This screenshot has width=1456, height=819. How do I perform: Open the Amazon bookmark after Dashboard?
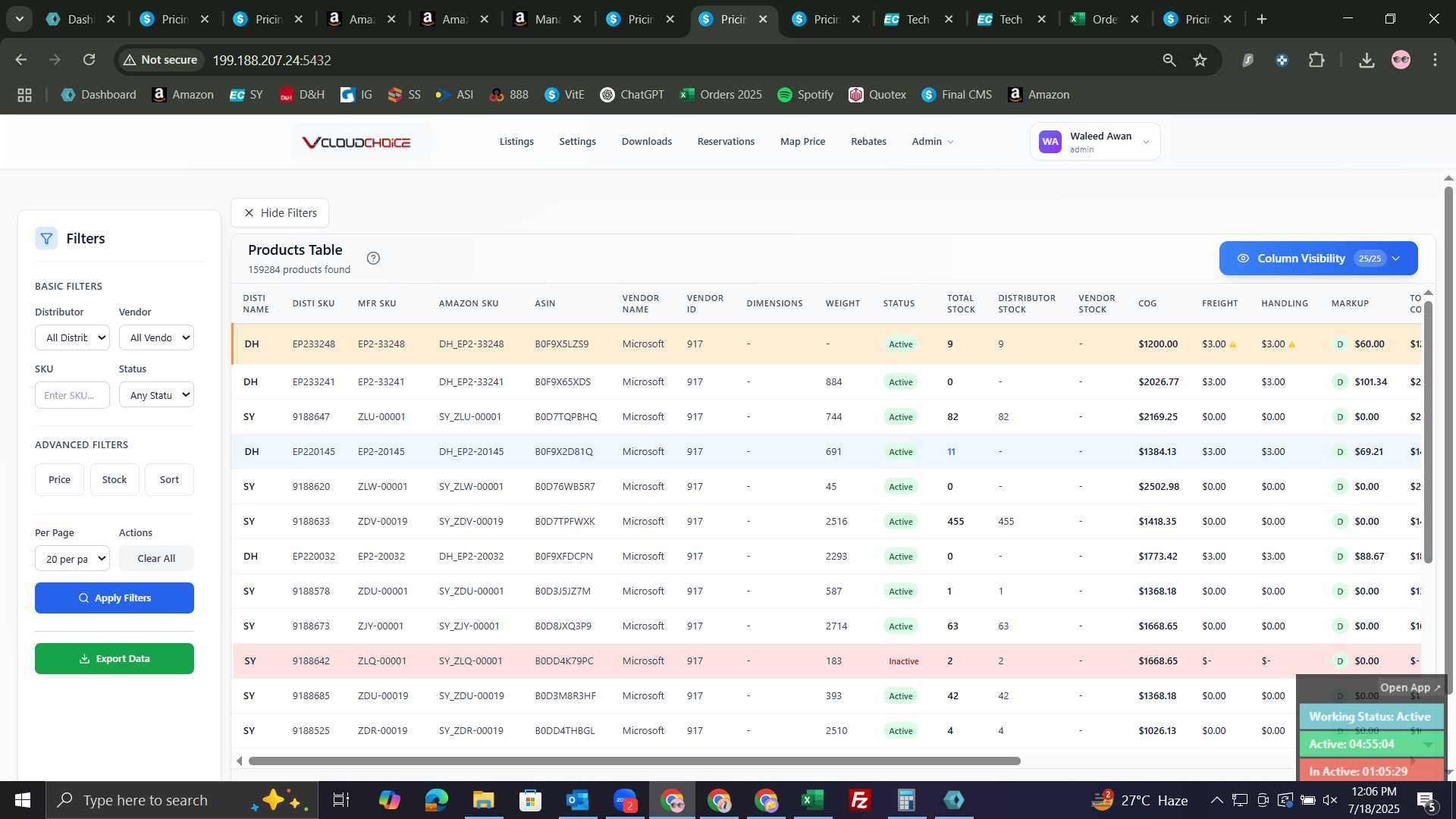point(183,95)
